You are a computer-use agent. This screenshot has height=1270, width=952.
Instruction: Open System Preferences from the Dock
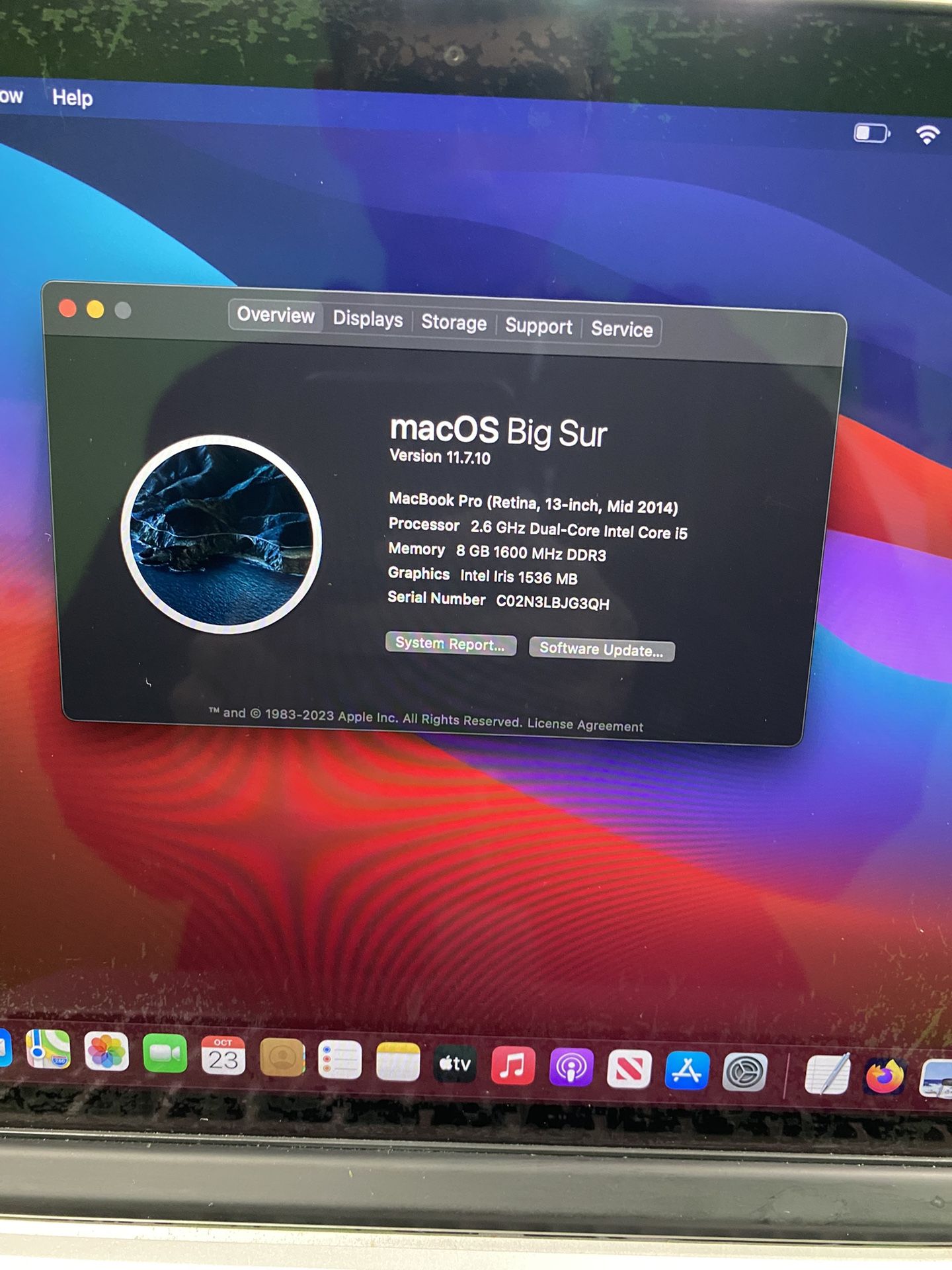[745, 1073]
